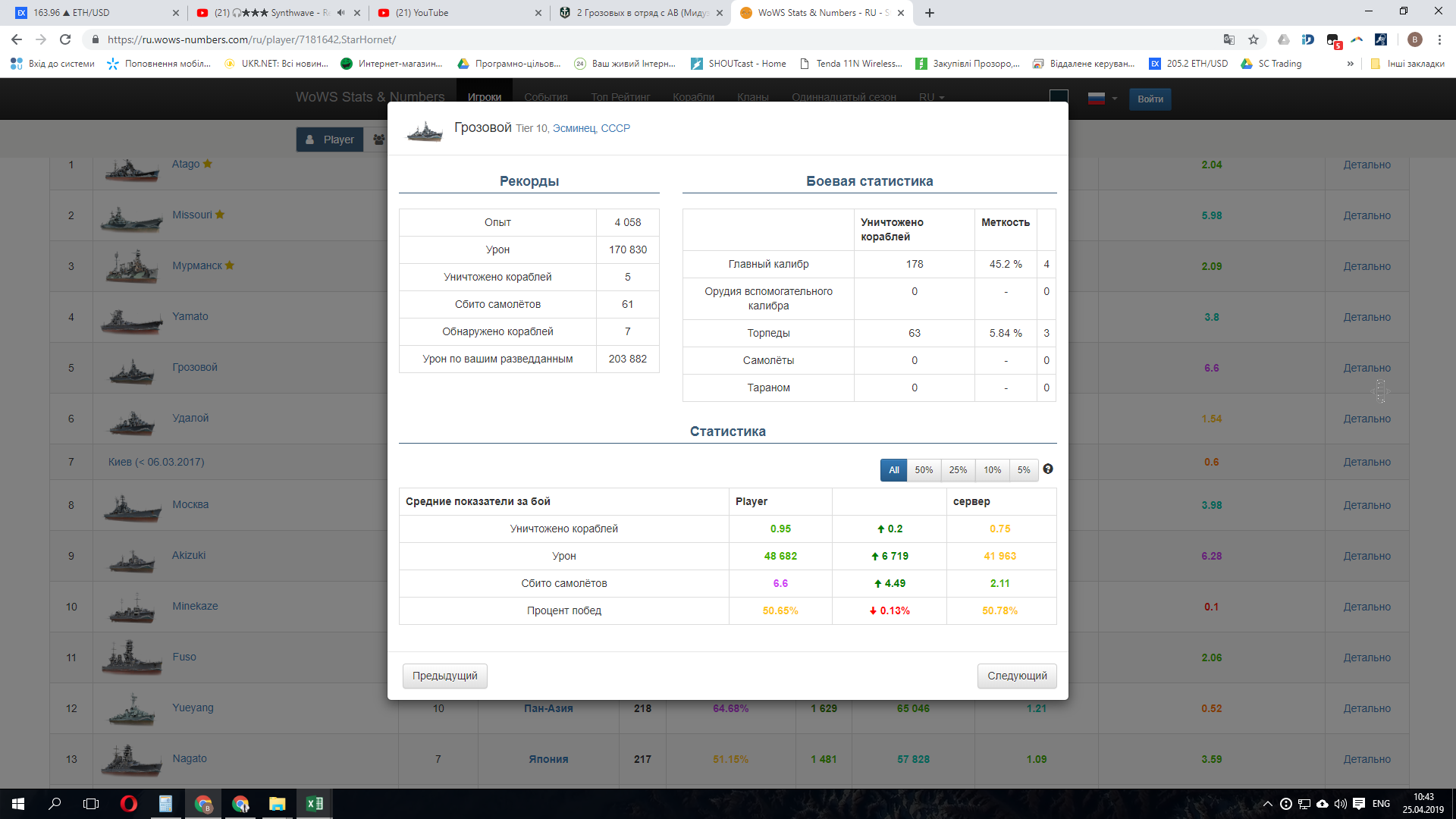Open Детально link for Atago row
Image resolution: width=1456 pixels, height=819 pixels.
tap(1367, 165)
